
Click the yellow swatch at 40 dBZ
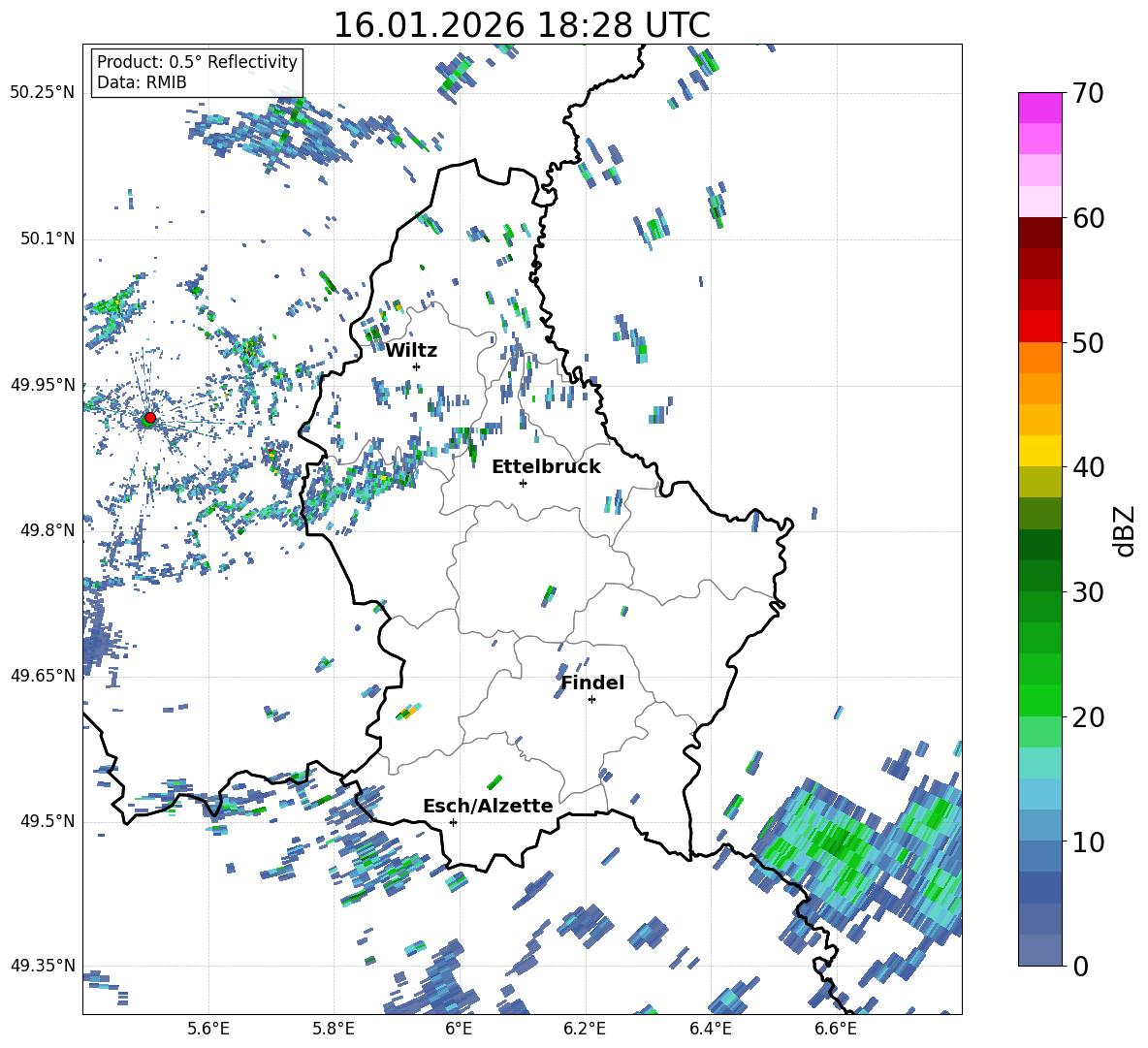pyautogui.click(x=1039, y=451)
